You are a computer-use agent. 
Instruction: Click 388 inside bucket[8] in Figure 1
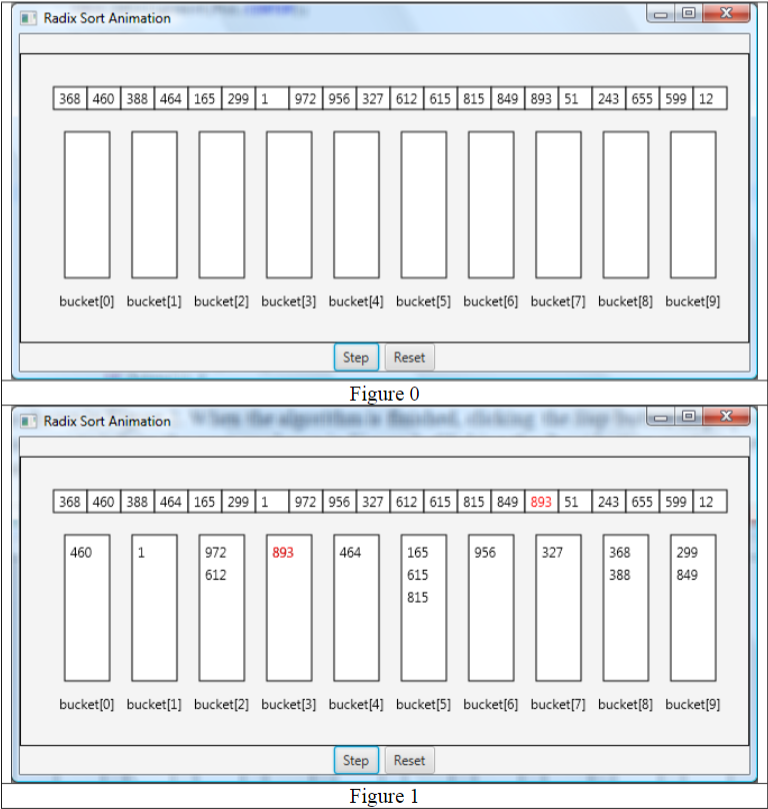619,575
